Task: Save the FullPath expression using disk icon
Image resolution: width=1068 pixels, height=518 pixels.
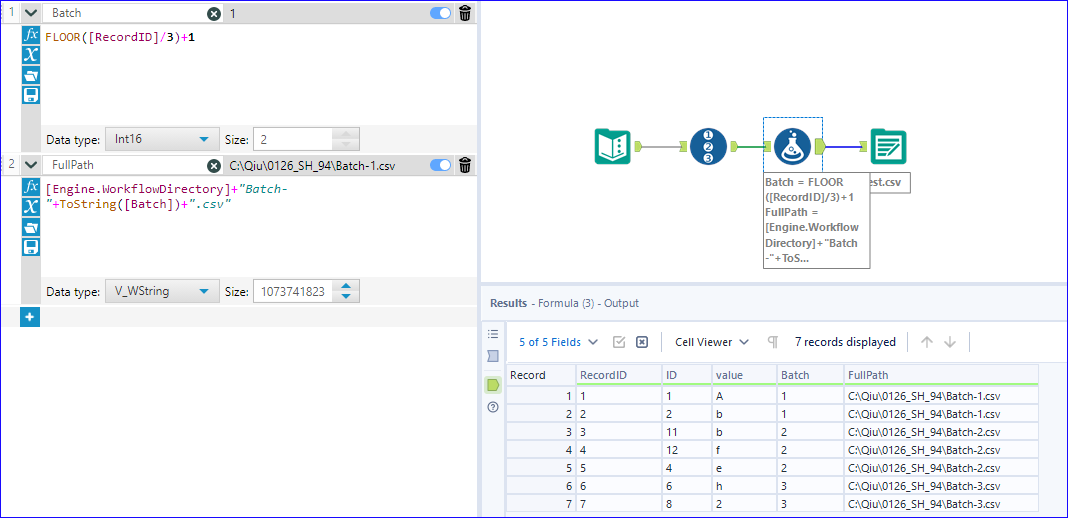Action: pos(31,246)
